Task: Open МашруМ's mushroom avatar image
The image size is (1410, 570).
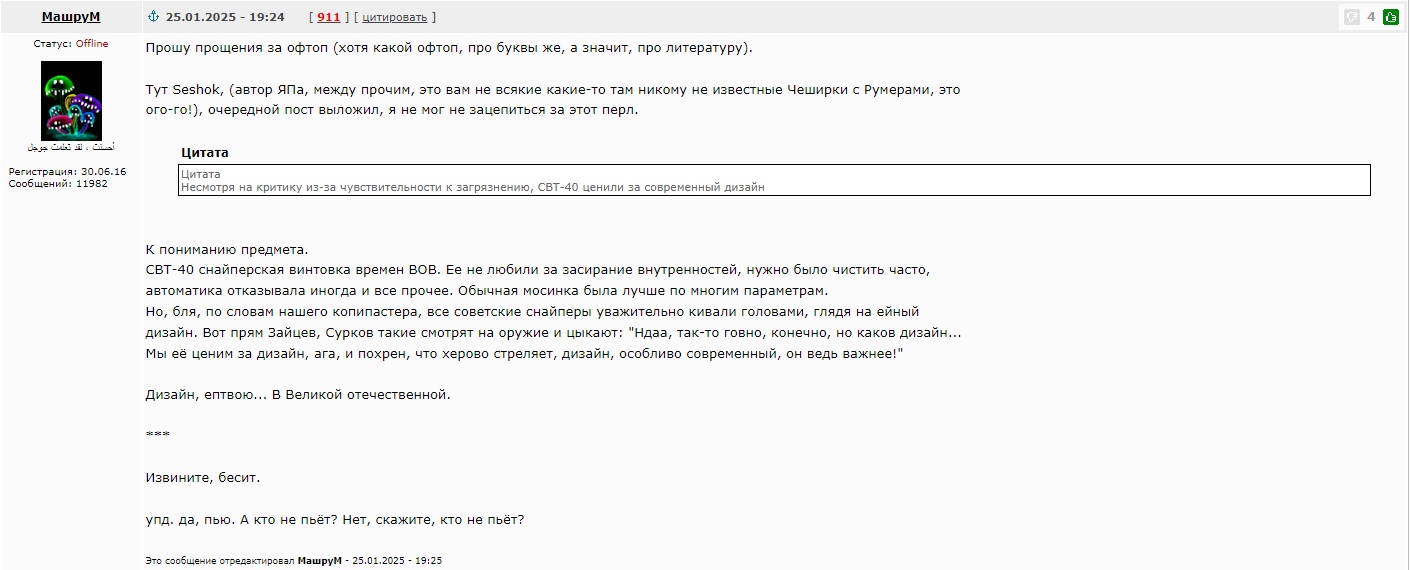Action: [71, 101]
